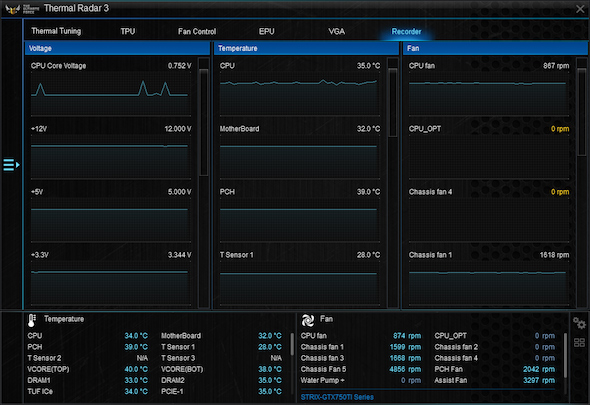Click the bottom temperature list scrollbar
This screenshot has height=405, width=590.
292,344
